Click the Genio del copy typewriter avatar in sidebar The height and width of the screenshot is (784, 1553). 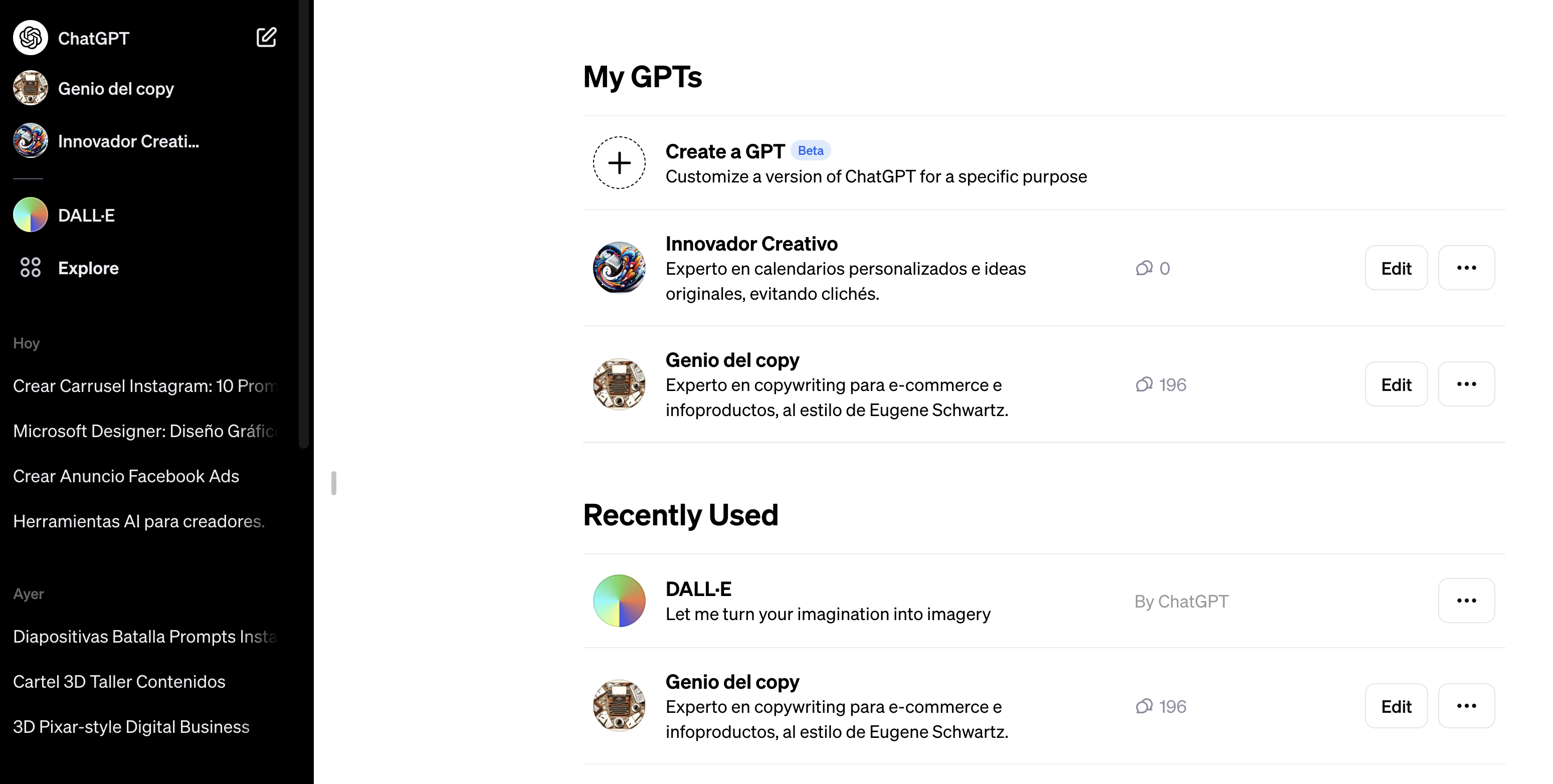(x=30, y=88)
